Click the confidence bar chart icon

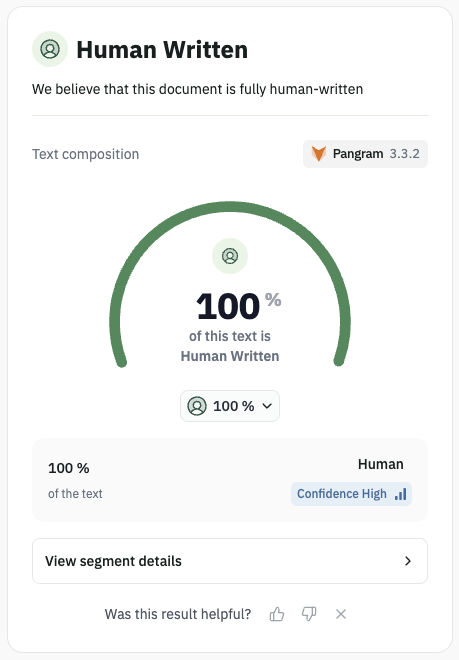coord(401,494)
